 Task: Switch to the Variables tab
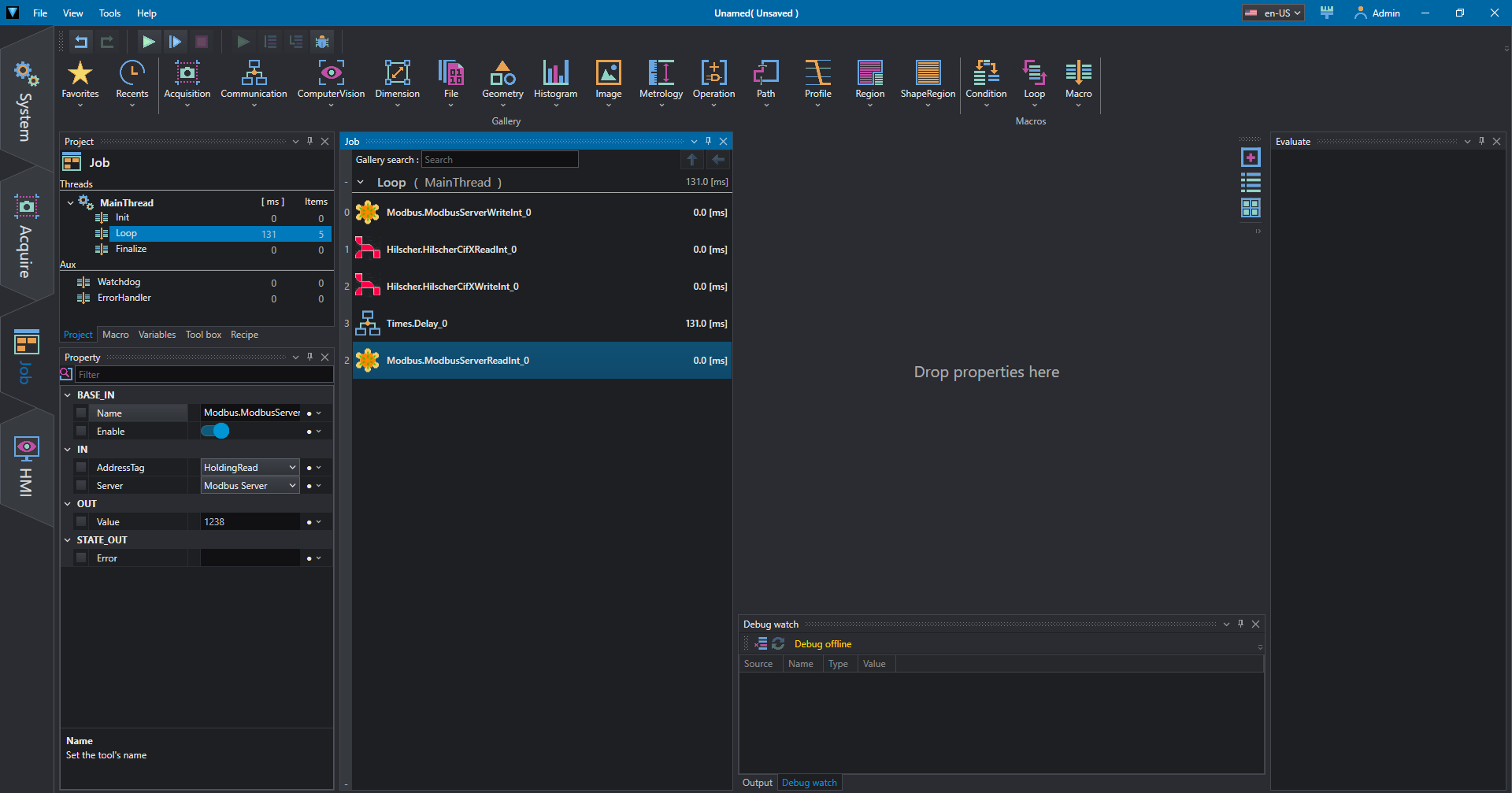pyautogui.click(x=157, y=335)
